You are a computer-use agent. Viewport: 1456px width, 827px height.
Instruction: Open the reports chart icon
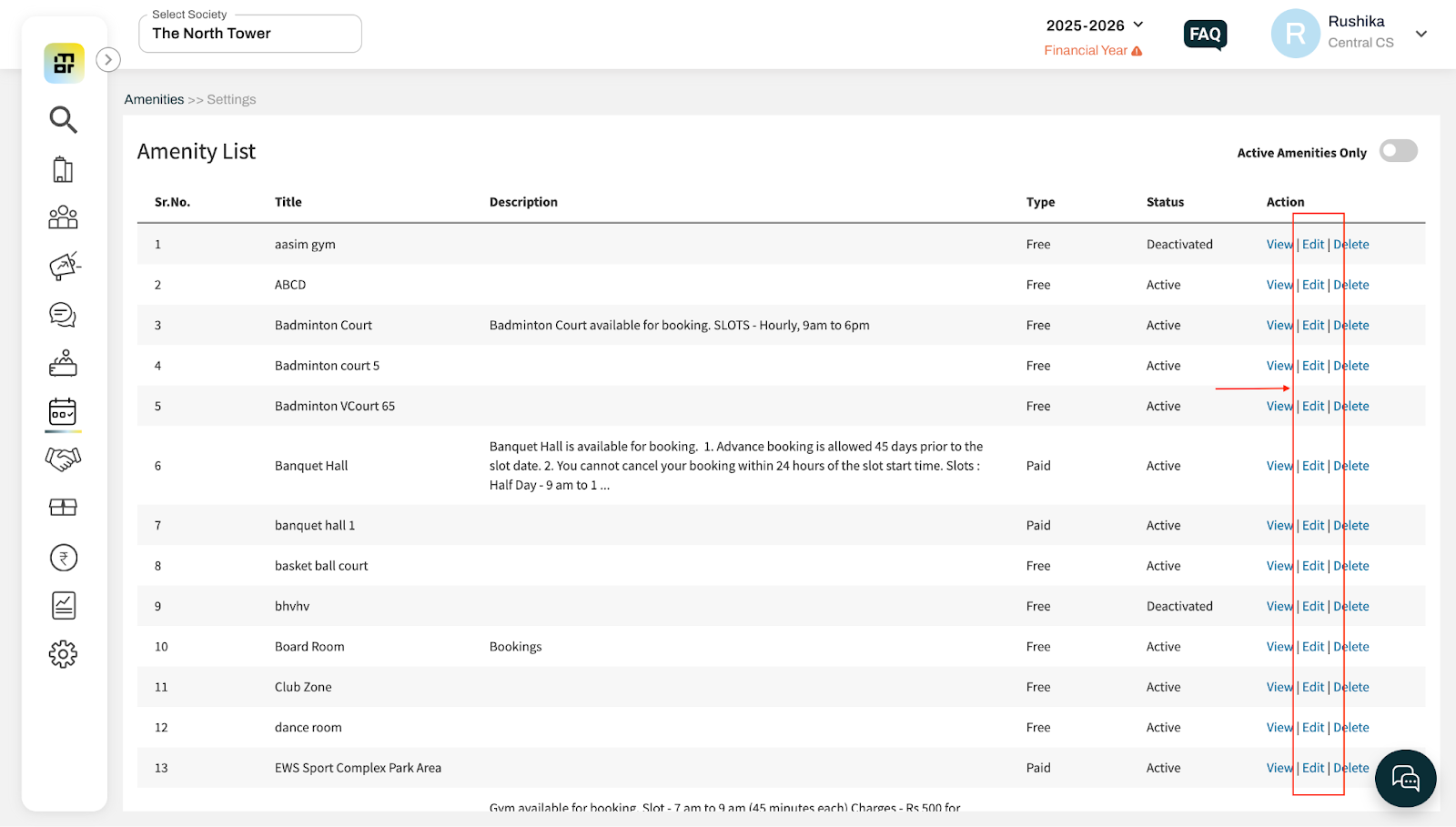tap(64, 606)
